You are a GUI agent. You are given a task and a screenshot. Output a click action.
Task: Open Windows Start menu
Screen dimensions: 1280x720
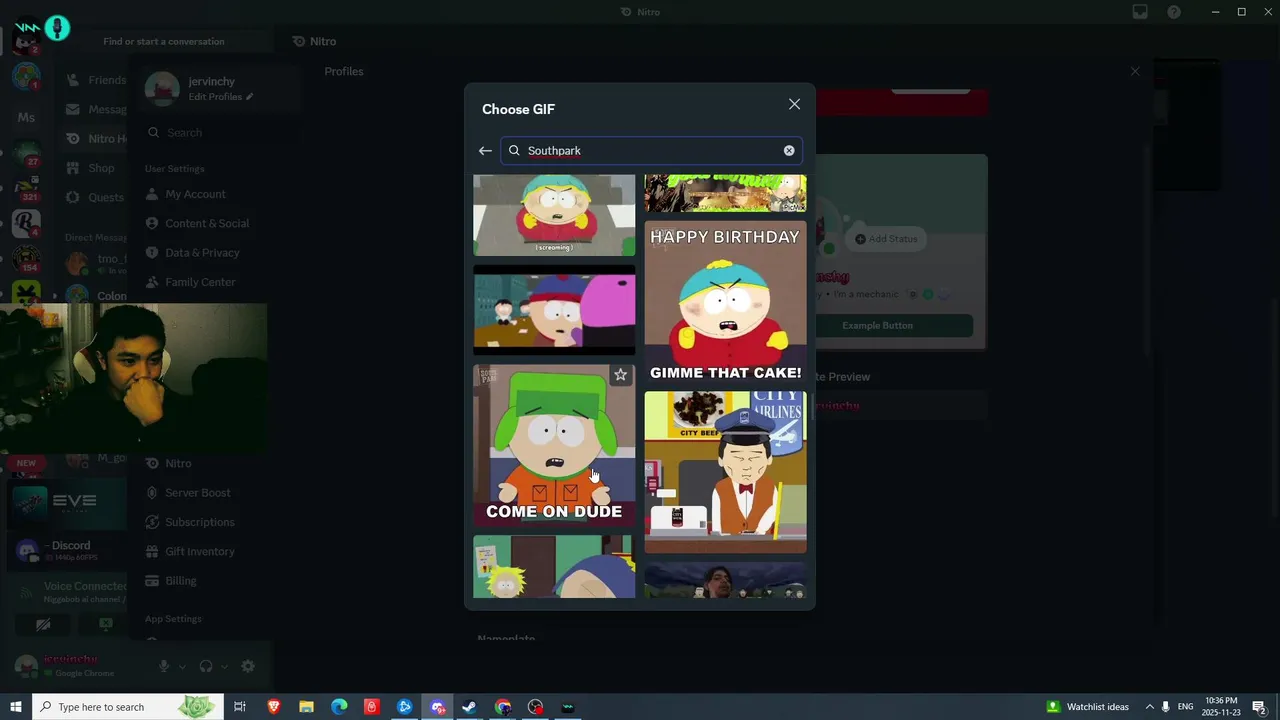pyautogui.click(x=16, y=707)
